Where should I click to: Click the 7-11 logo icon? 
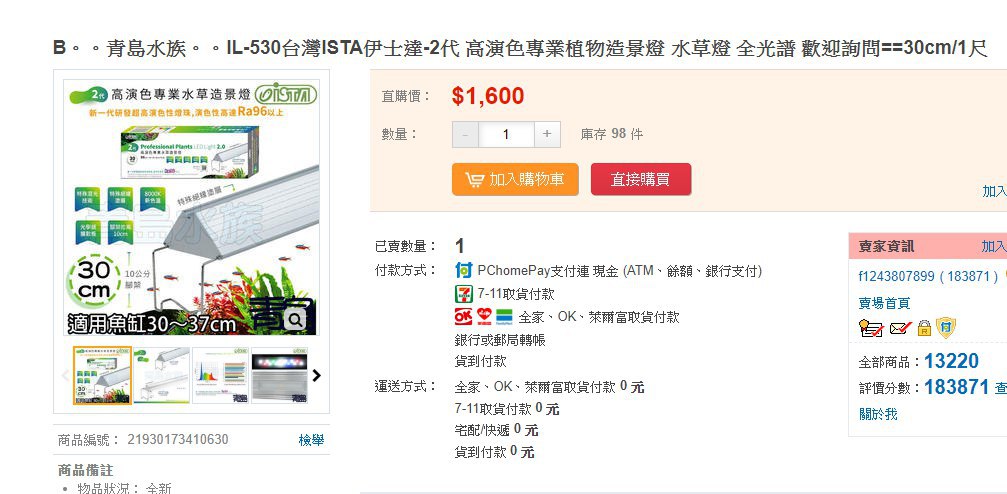[x=463, y=294]
